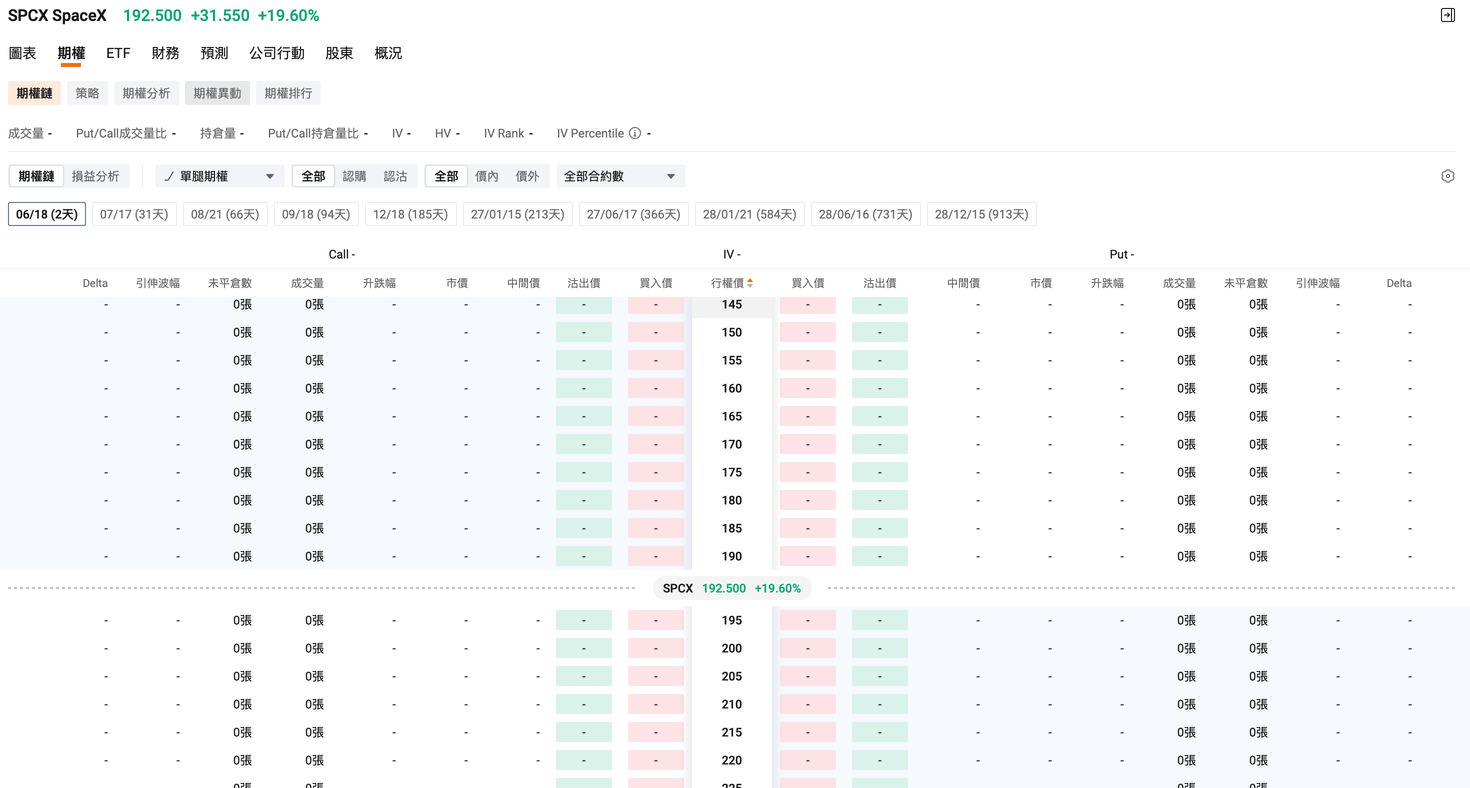The width and height of the screenshot is (1470, 788).
Task: Click strike price 145
Action: (732, 304)
